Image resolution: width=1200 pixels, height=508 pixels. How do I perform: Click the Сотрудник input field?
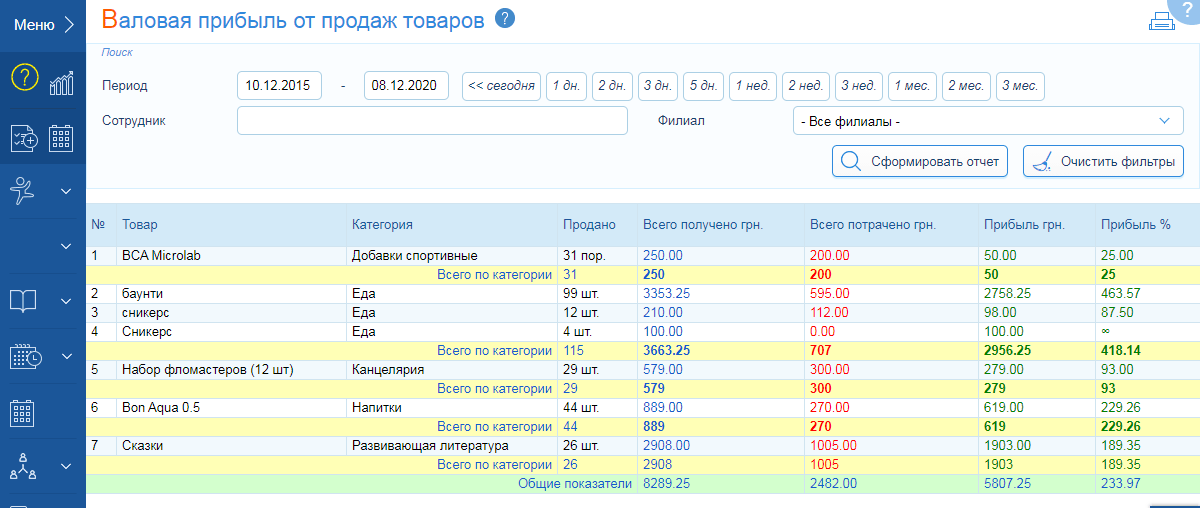pyautogui.click(x=432, y=121)
